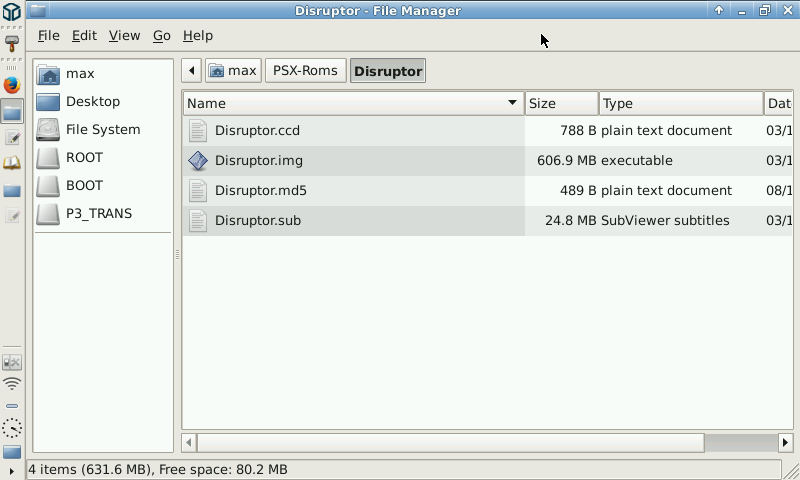
Task: Sort by the Size column header
Action: (x=561, y=103)
